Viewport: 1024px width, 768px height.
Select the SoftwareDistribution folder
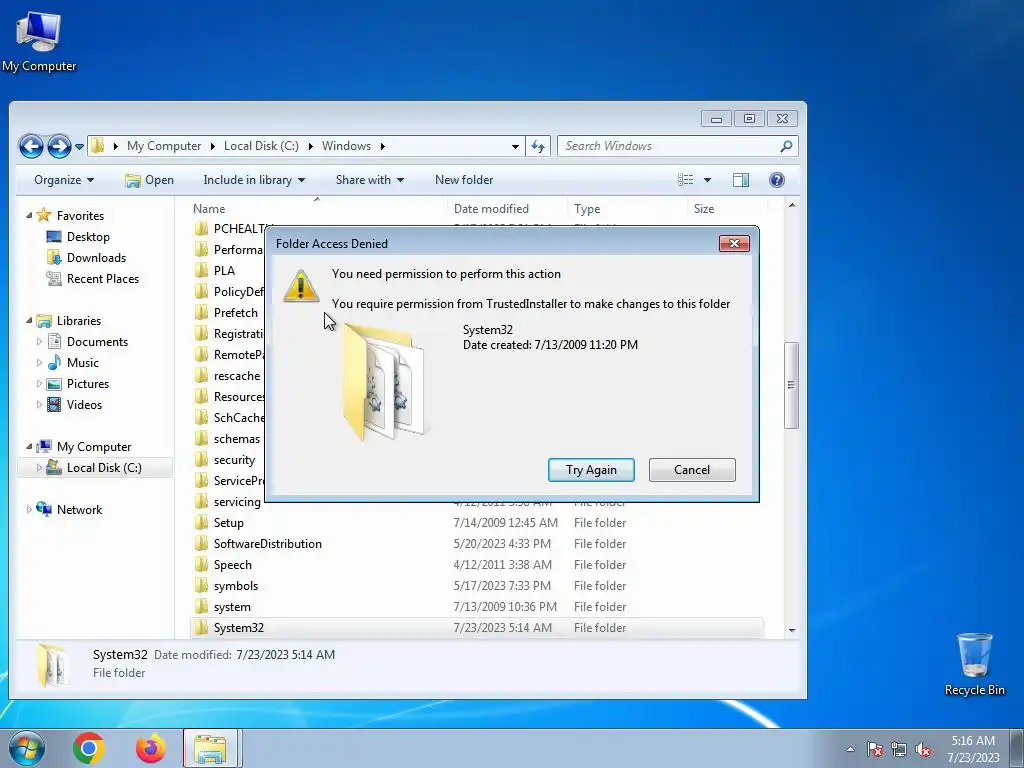tap(268, 544)
